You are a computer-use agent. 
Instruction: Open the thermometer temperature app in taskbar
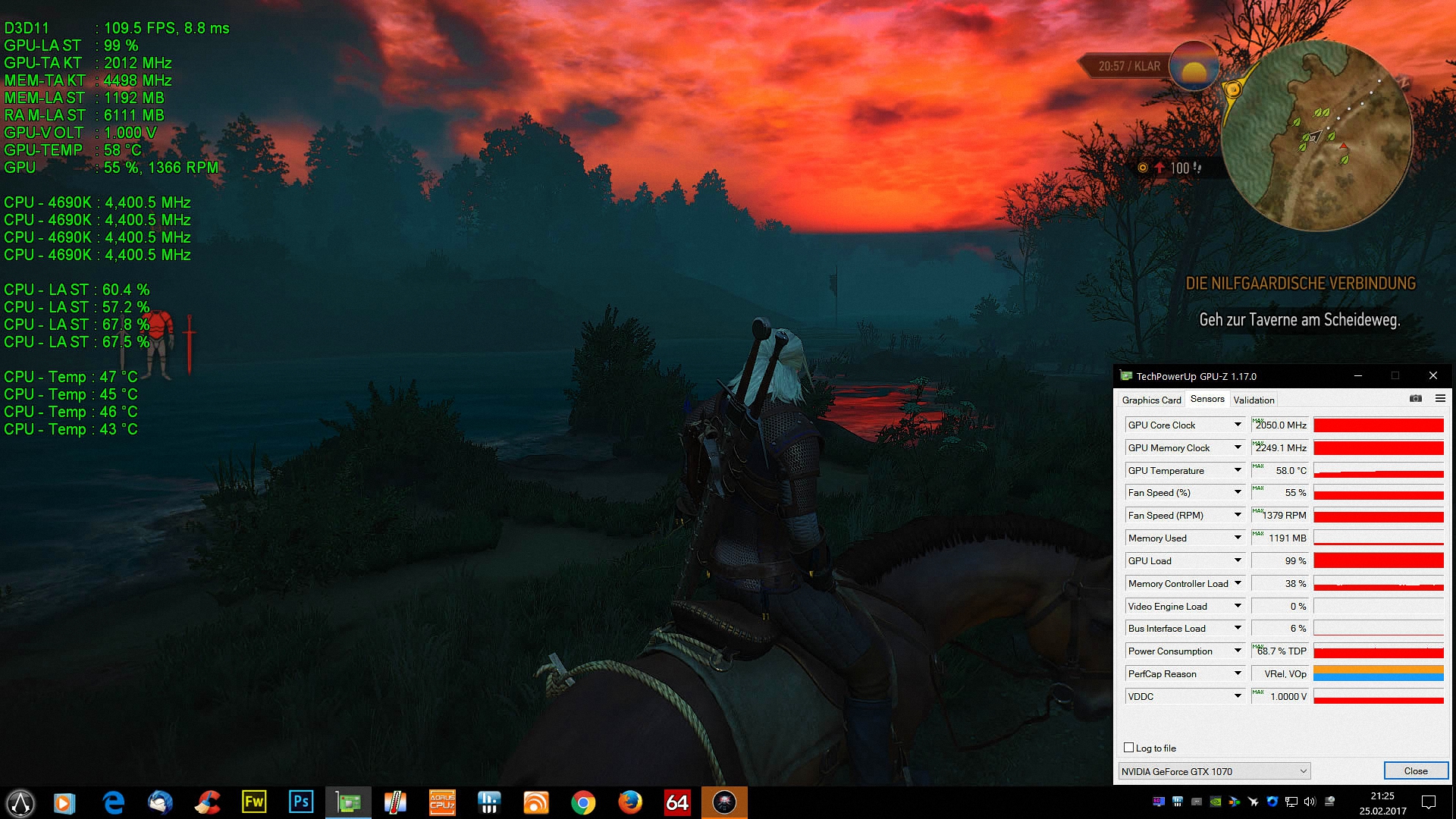pyautogui.click(x=395, y=802)
